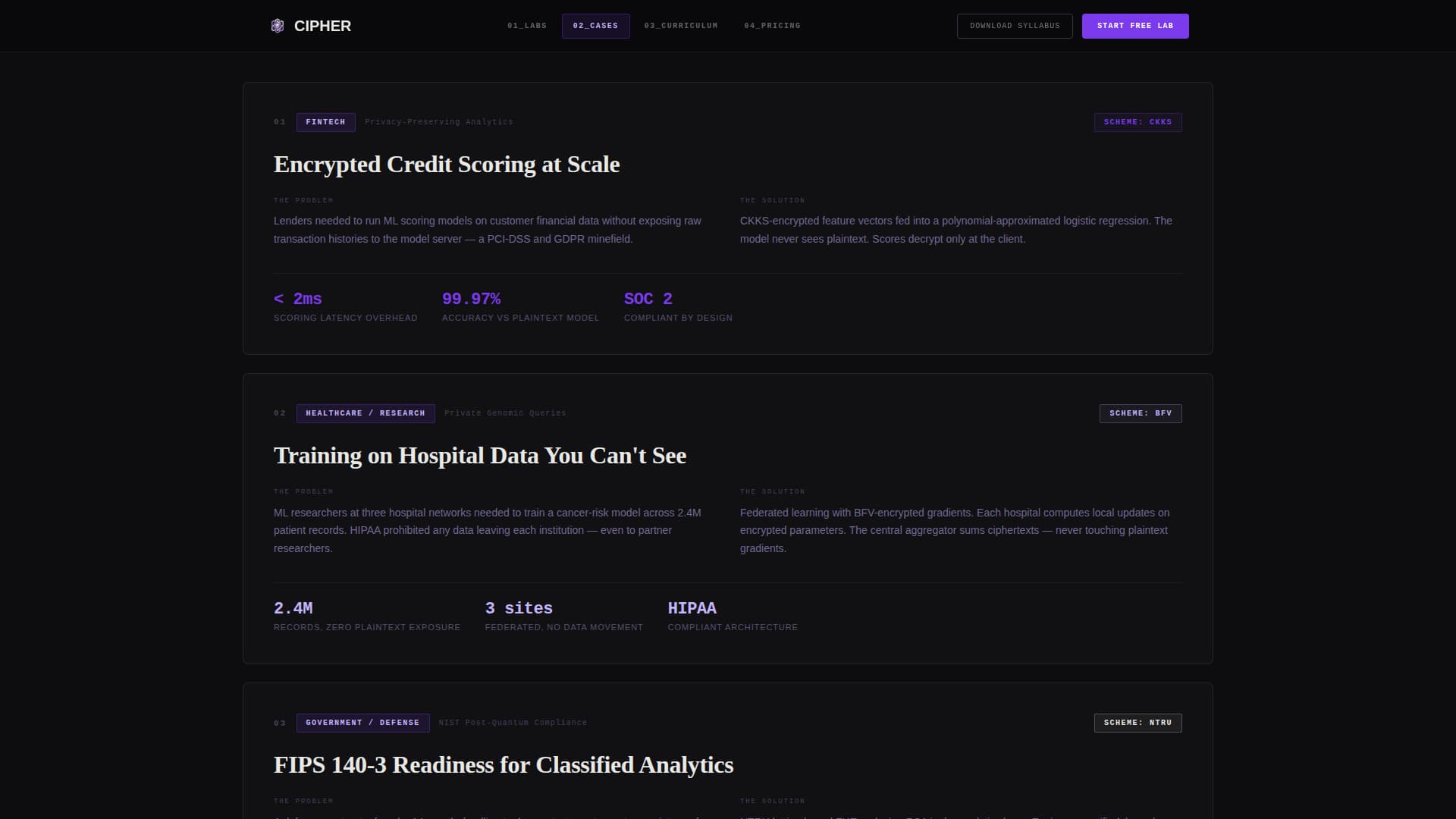This screenshot has height=819, width=1456.
Task: Open the 04_PRICING nav item
Action: 772,26
